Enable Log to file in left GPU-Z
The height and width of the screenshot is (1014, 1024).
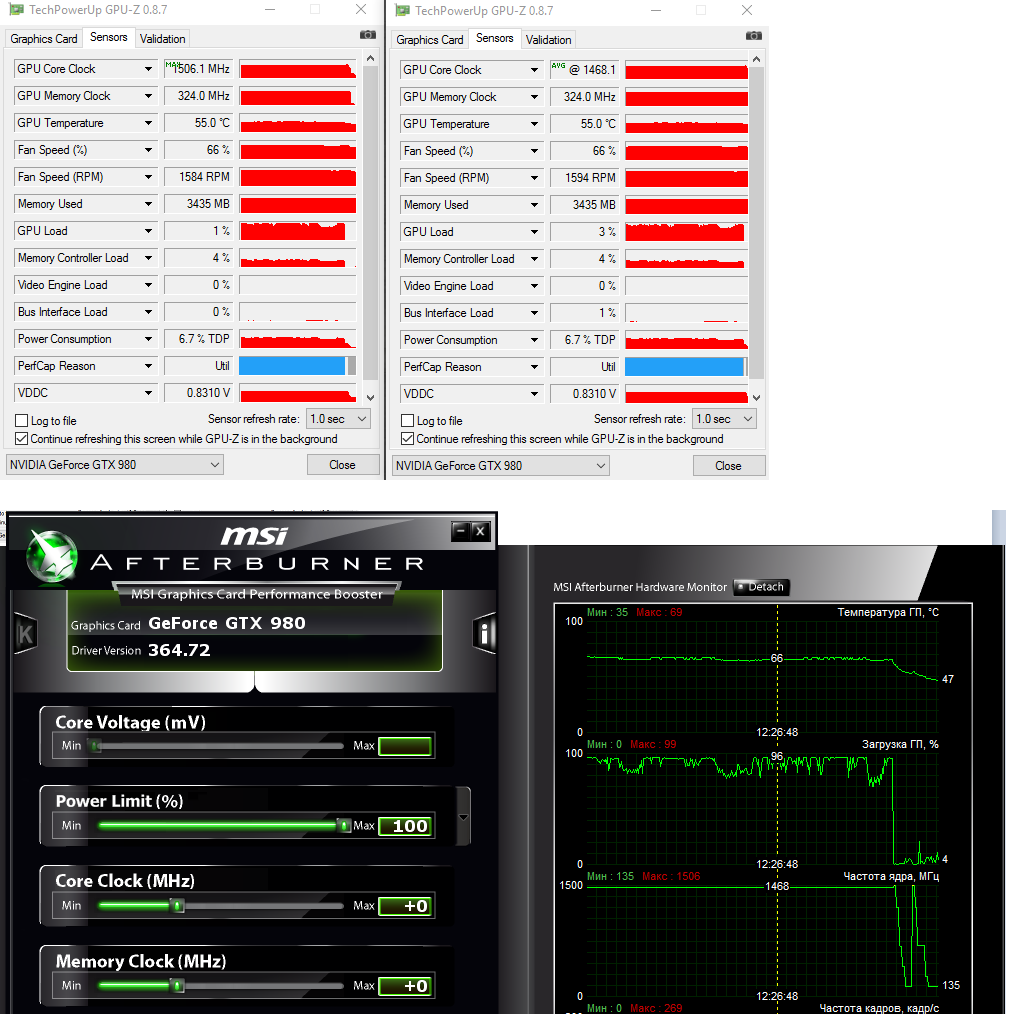22,420
